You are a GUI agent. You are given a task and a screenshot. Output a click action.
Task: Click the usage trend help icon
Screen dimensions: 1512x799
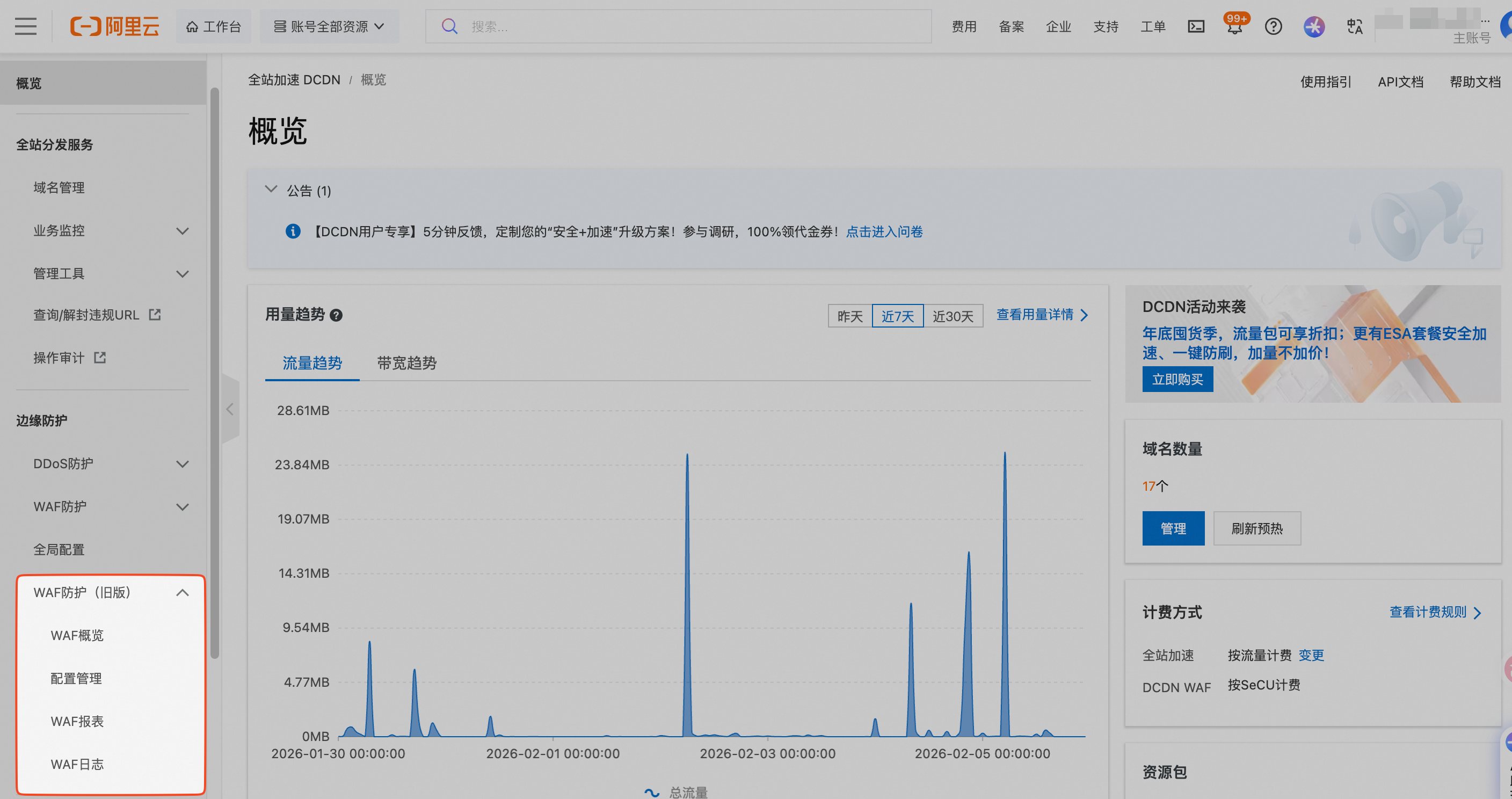point(336,315)
